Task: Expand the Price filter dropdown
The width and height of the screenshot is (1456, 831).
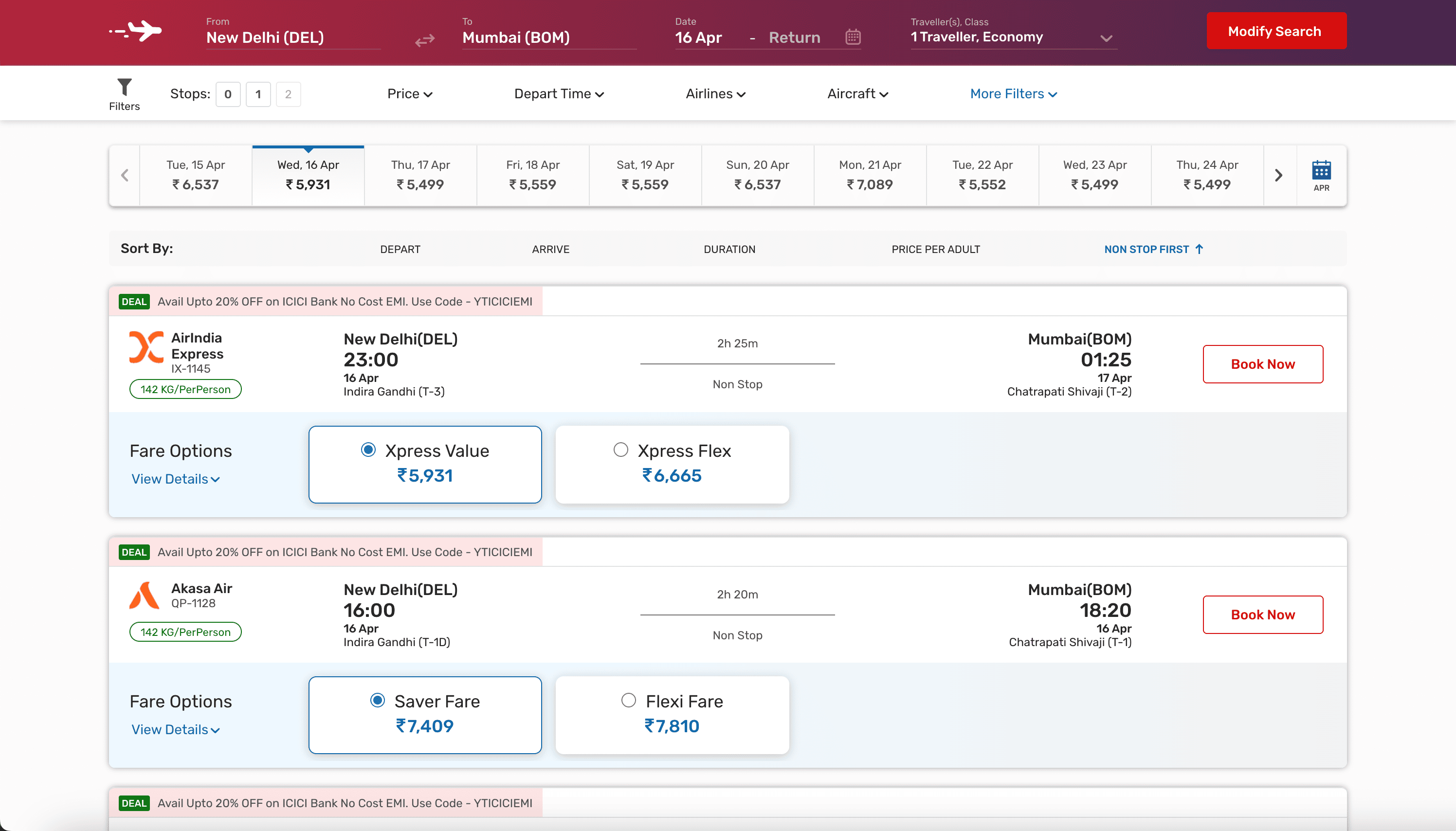Action: coord(409,94)
